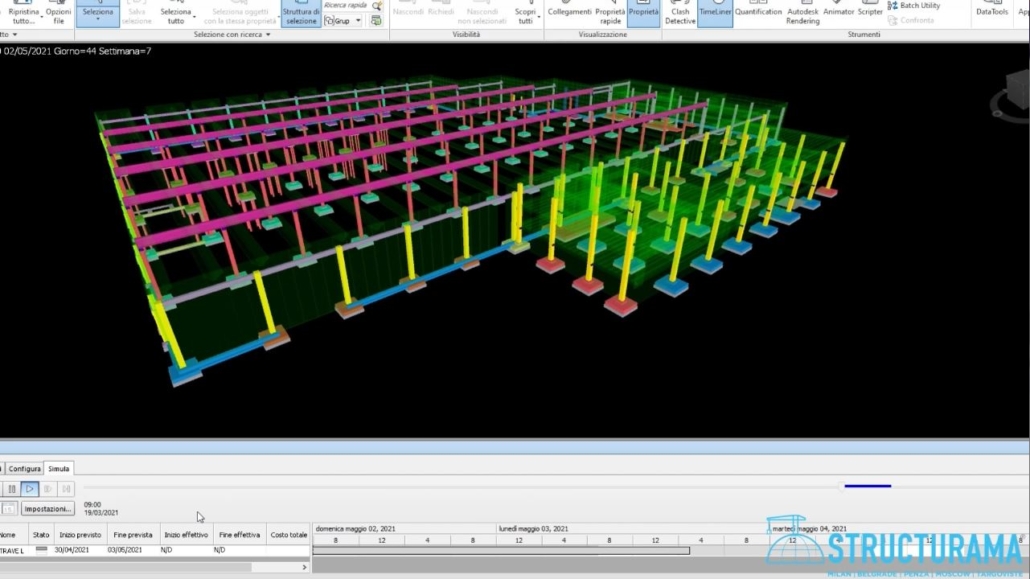Viewport: 1030px width, 579px height.
Task: Open Clash Detective tool
Action: [x=680, y=13]
